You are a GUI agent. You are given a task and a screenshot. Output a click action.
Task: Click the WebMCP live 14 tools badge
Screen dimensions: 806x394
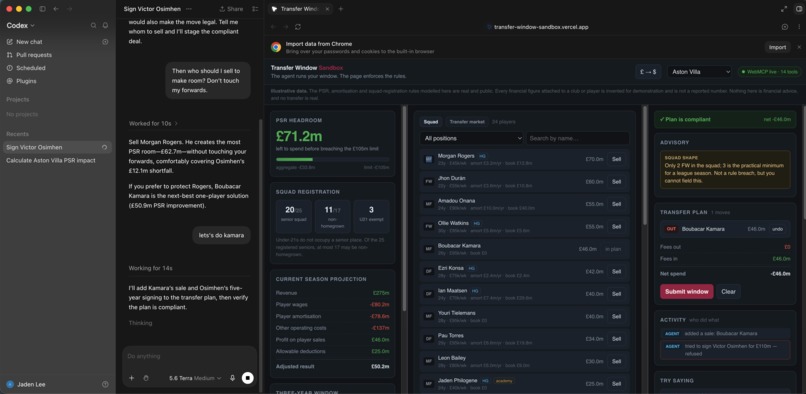770,72
